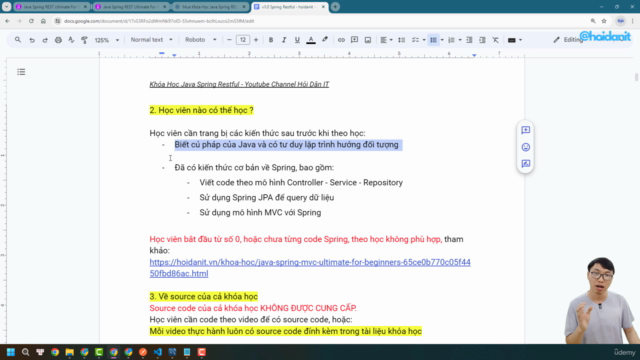Screen dimensions: 640x360
Task: Suggest edits from the side panel
Action: (526, 164)
